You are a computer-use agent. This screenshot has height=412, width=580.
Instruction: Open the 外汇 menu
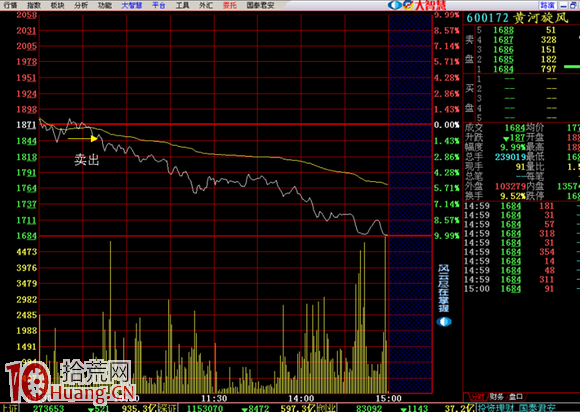(x=206, y=5)
